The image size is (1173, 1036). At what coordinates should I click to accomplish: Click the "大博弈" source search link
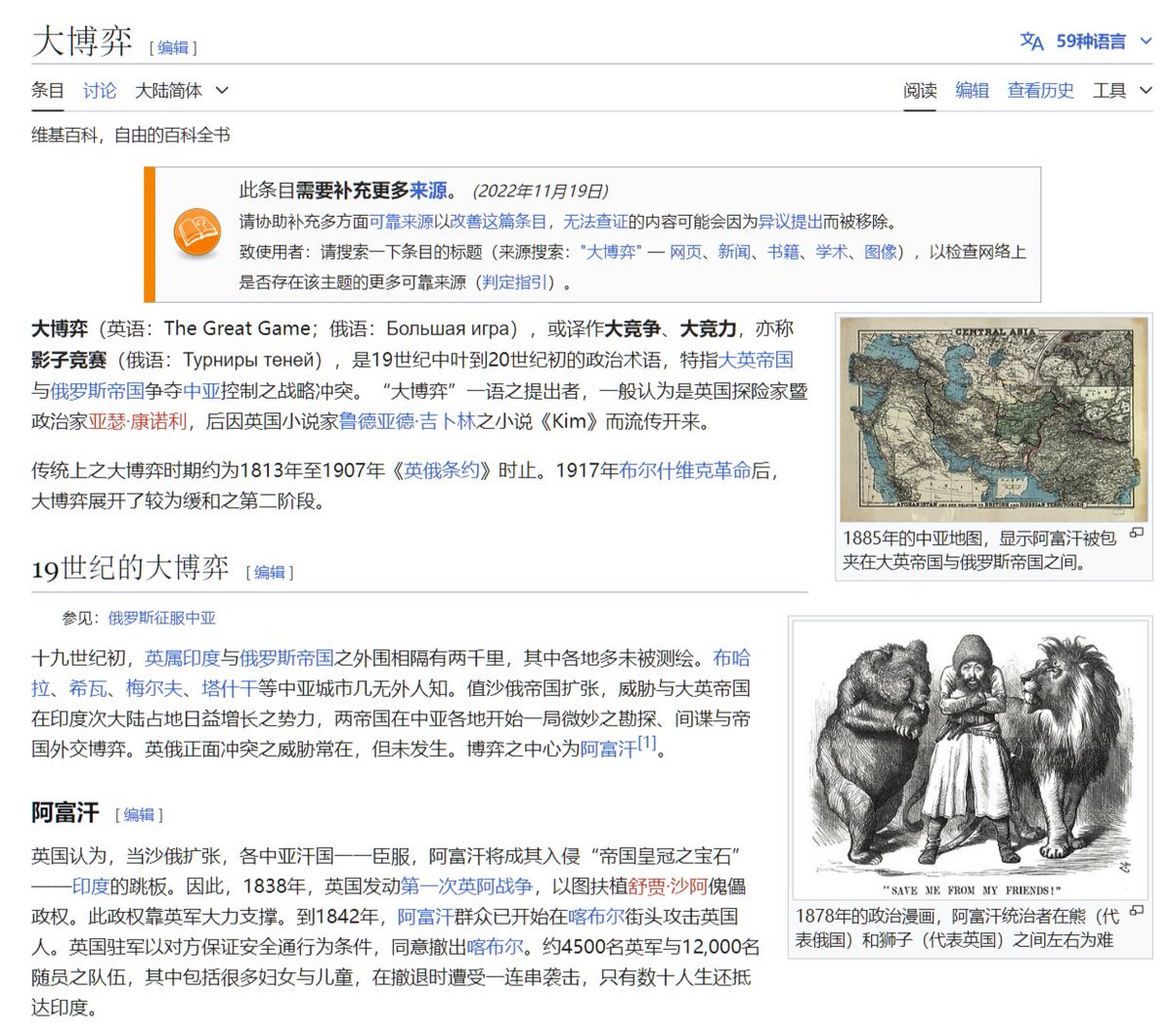click(x=611, y=252)
